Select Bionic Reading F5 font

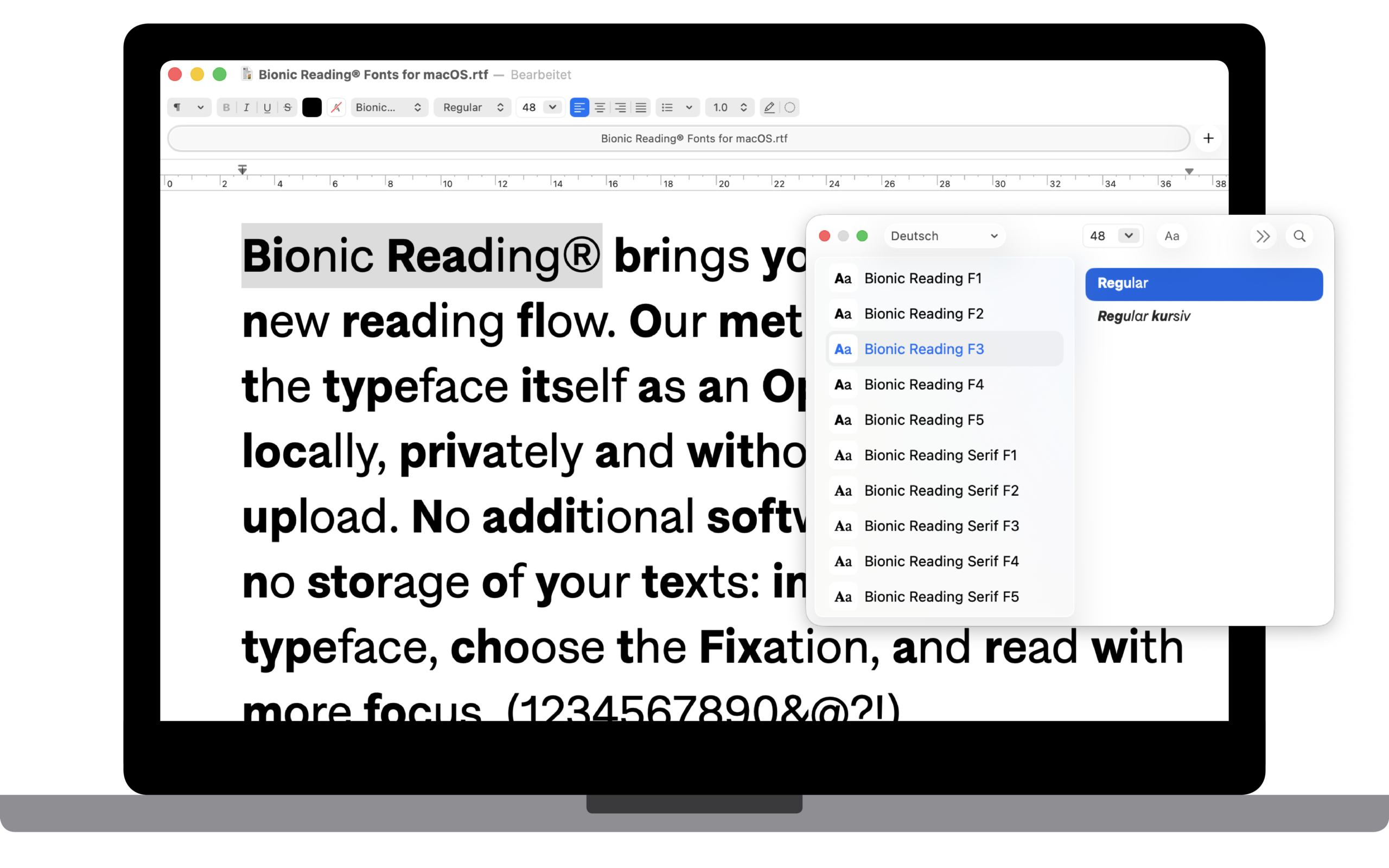pos(944,420)
